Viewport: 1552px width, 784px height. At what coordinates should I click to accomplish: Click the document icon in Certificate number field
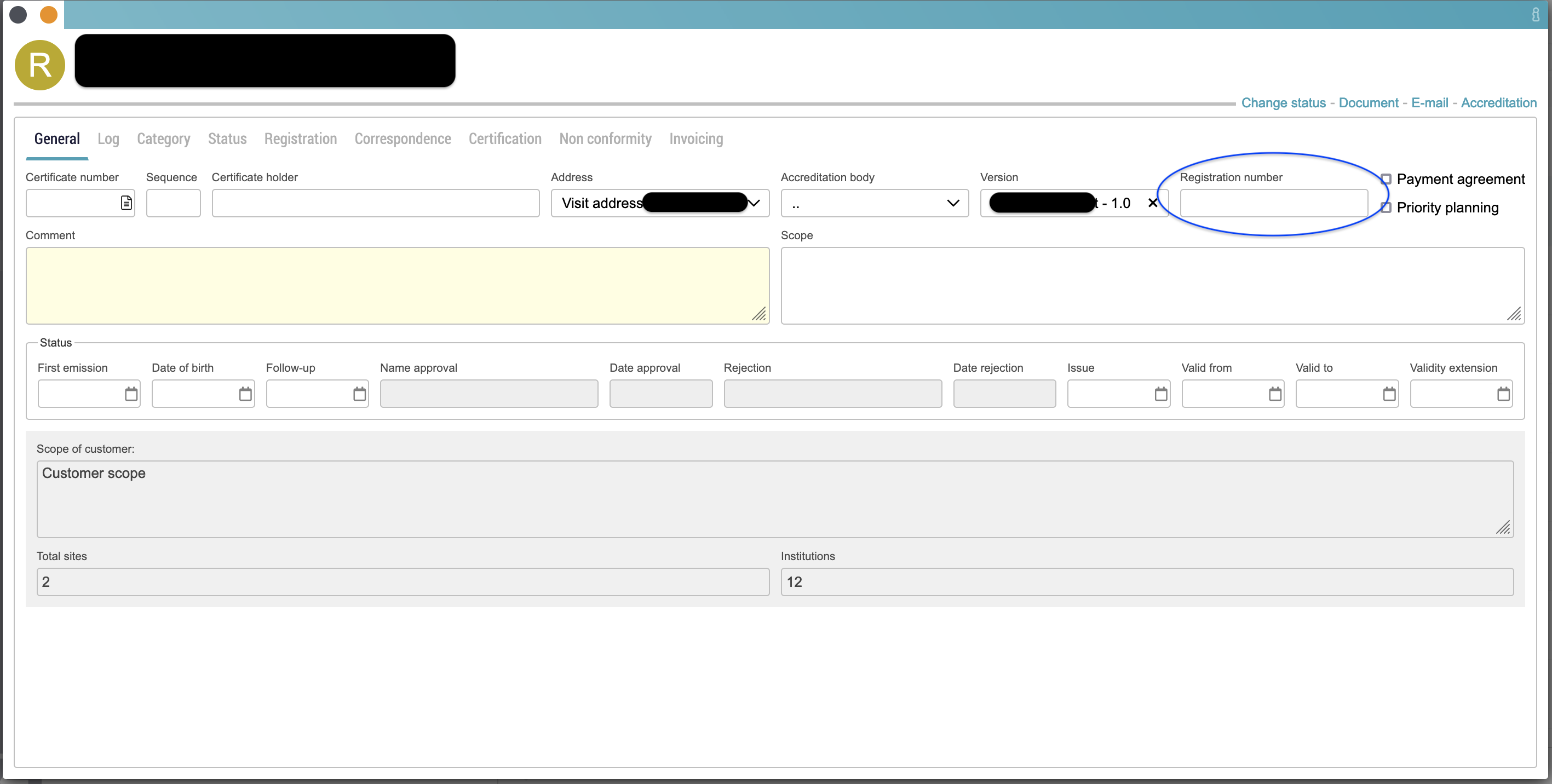[x=126, y=203]
